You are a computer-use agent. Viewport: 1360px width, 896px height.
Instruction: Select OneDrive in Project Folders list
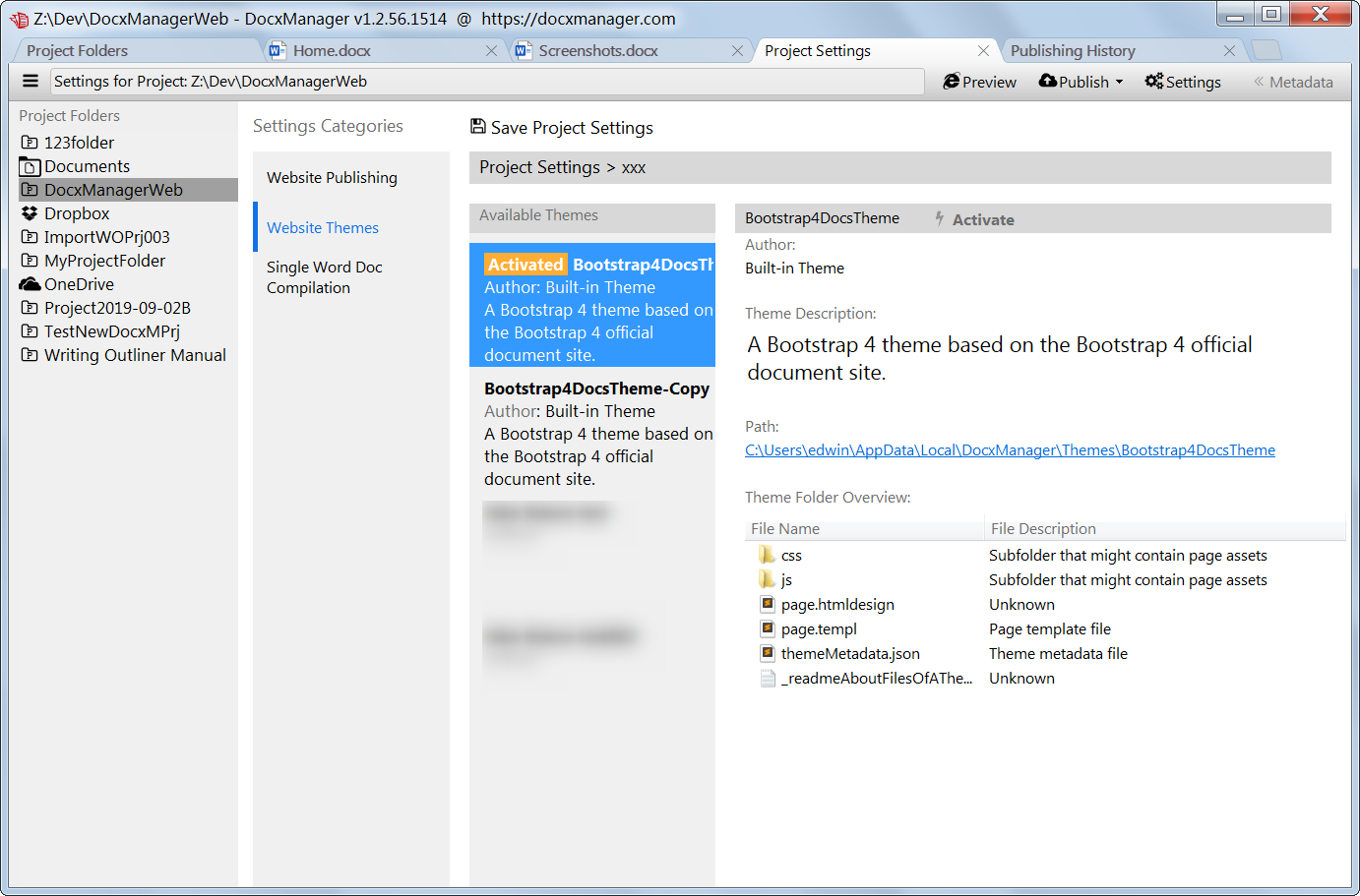coord(128,284)
